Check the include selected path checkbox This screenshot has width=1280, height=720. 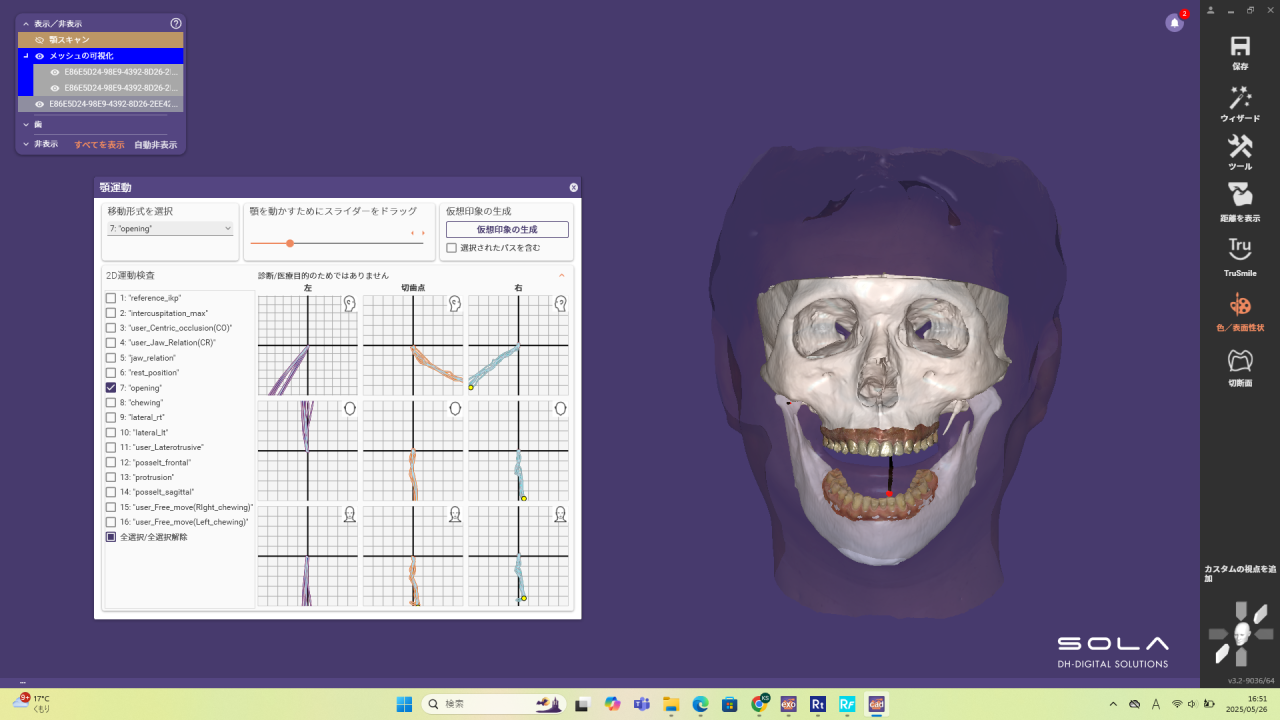point(452,248)
